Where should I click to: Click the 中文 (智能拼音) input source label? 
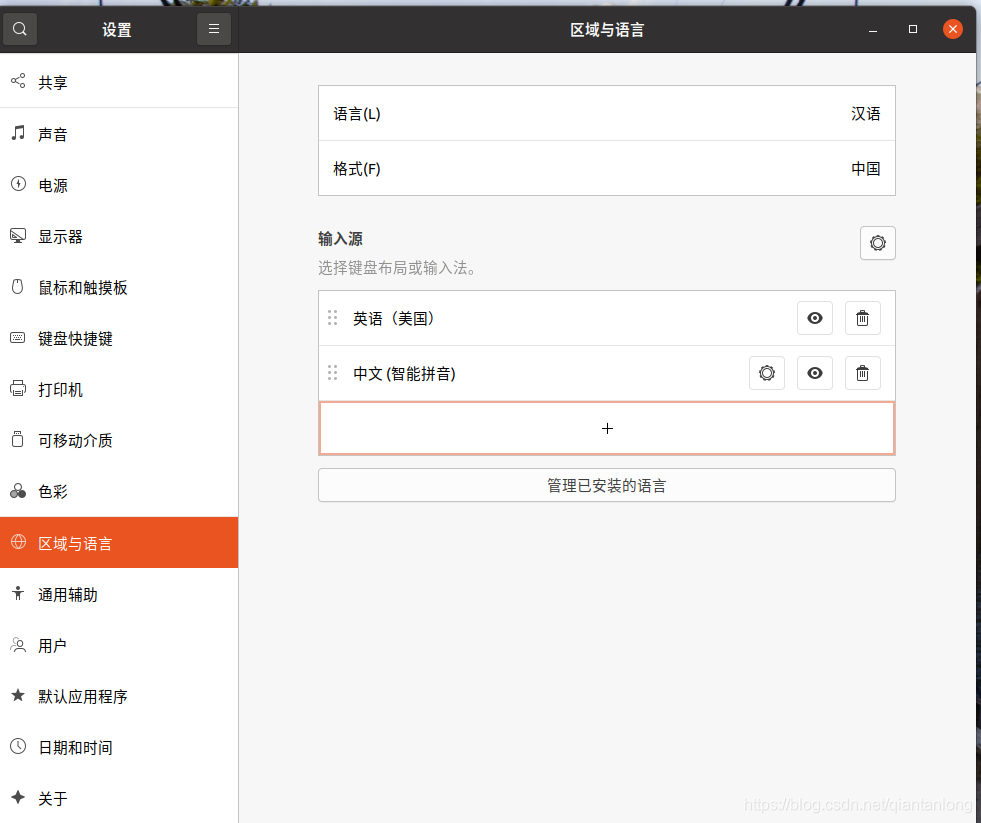[404, 374]
